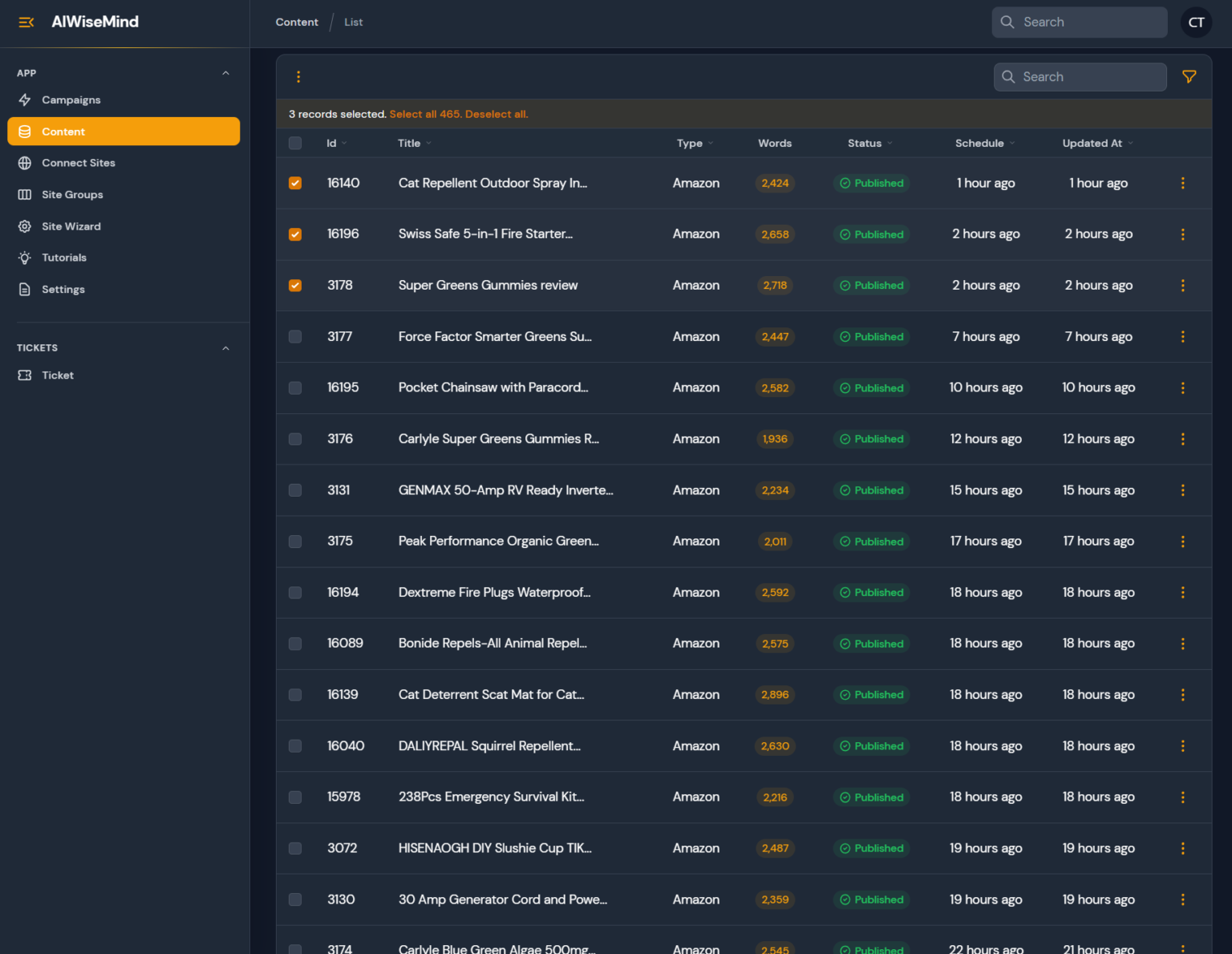Click the Deselect all link

(496, 114)
